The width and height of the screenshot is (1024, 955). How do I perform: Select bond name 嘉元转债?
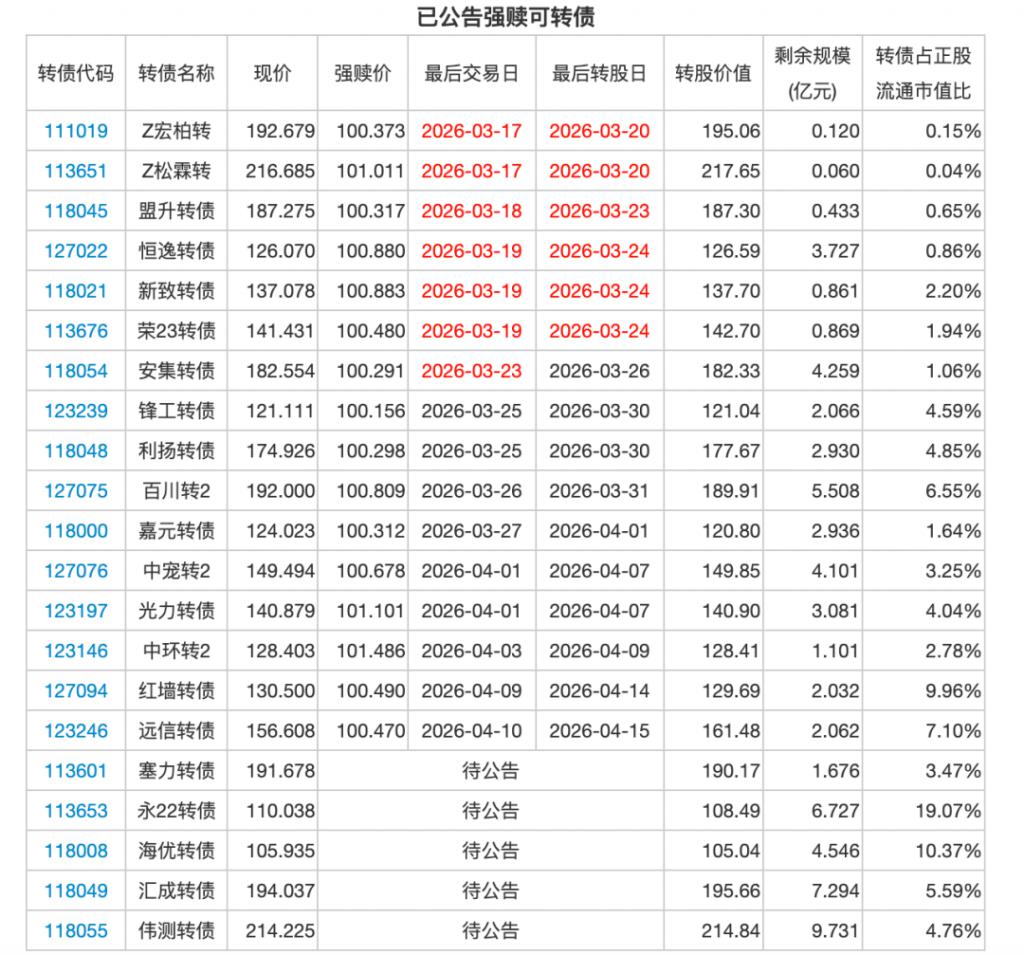click(176, 531)
